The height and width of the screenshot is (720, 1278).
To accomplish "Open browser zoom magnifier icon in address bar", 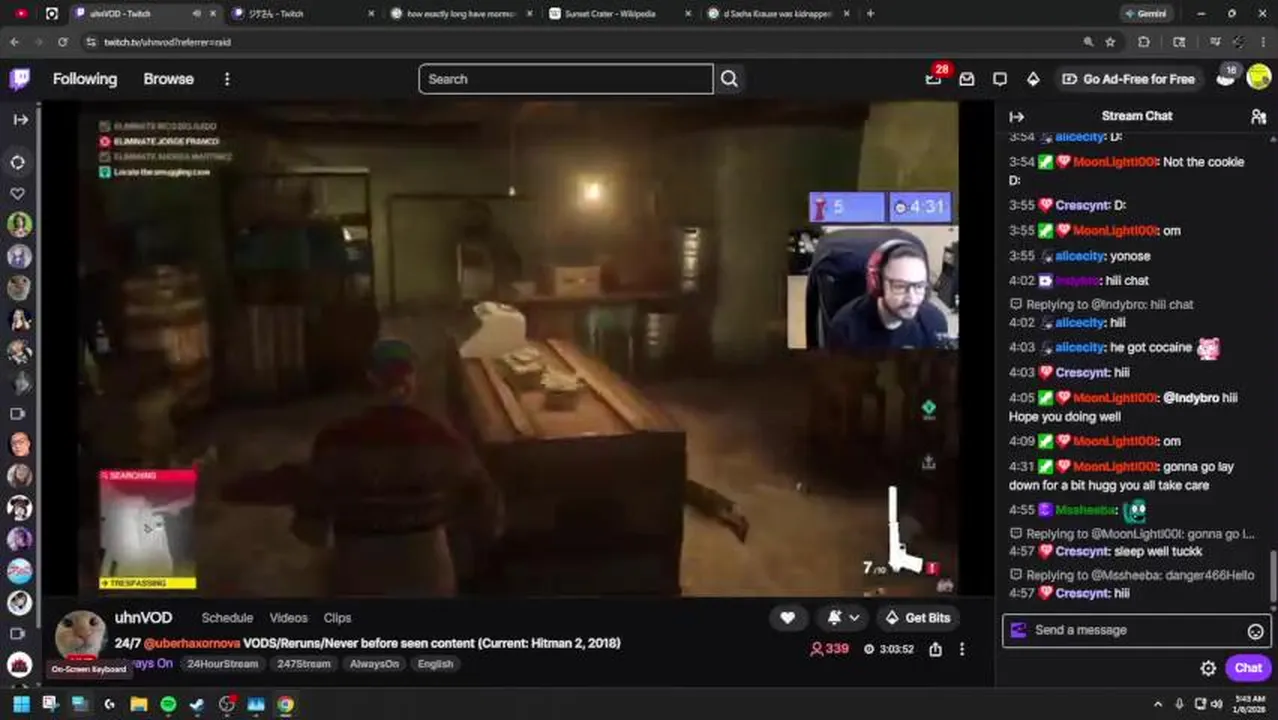I will pos(1088,42).
